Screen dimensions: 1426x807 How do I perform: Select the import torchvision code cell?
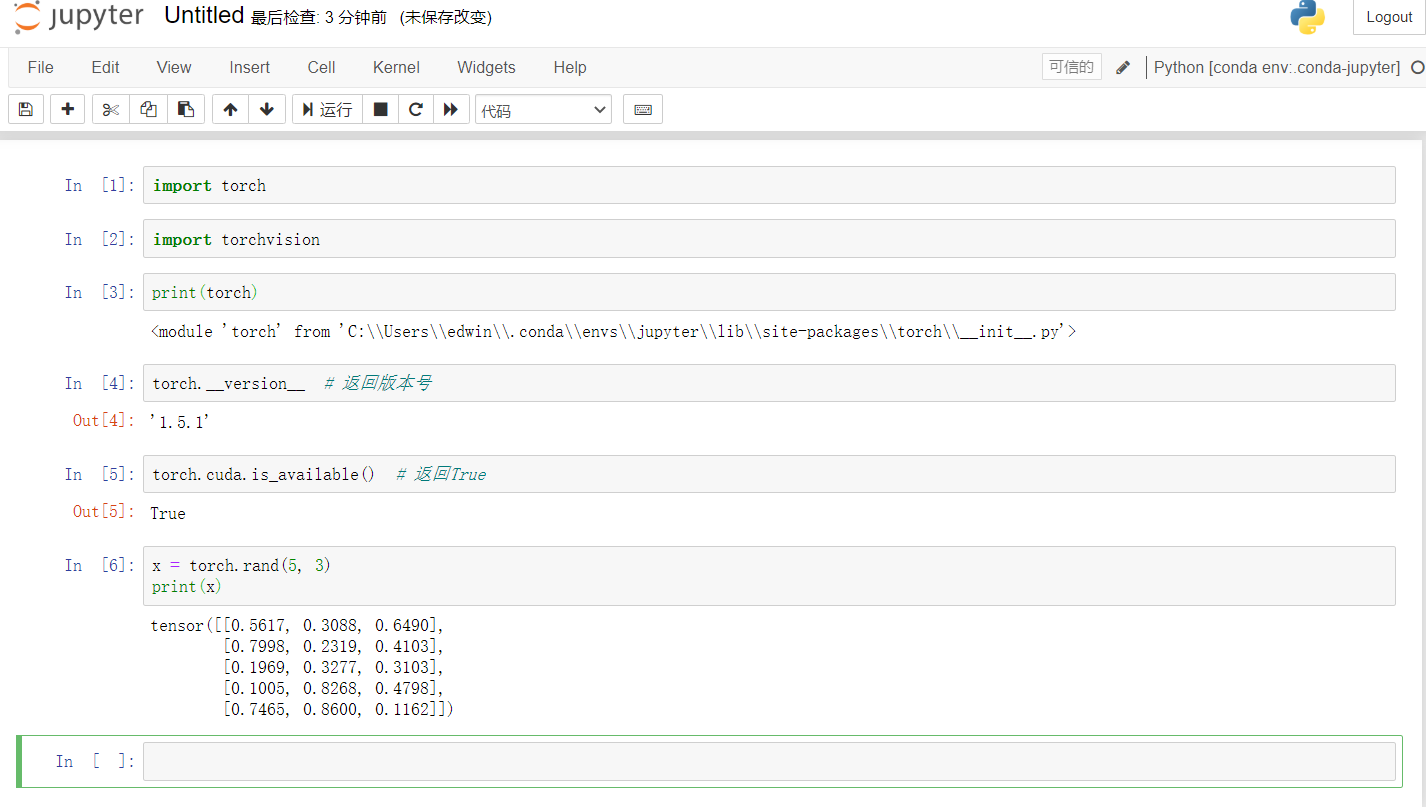769,239
